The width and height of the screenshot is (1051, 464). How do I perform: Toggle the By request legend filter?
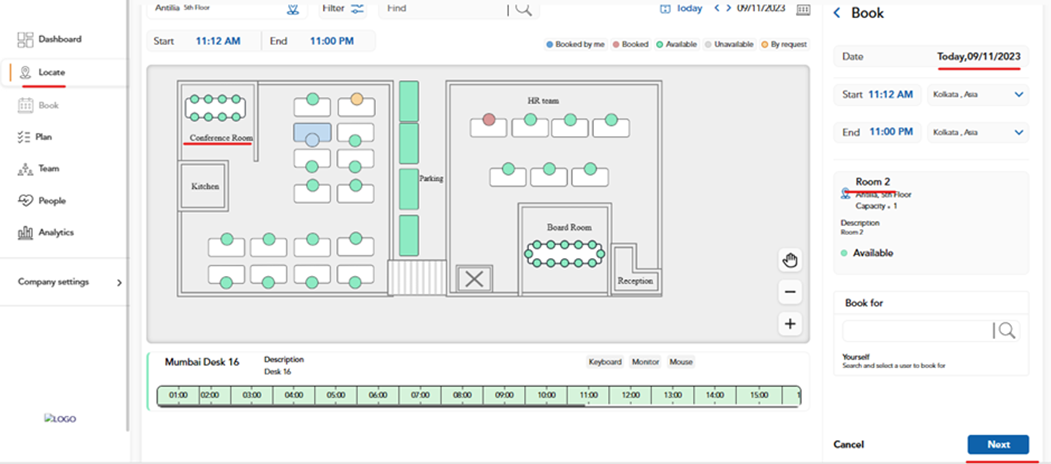[784, 44]
